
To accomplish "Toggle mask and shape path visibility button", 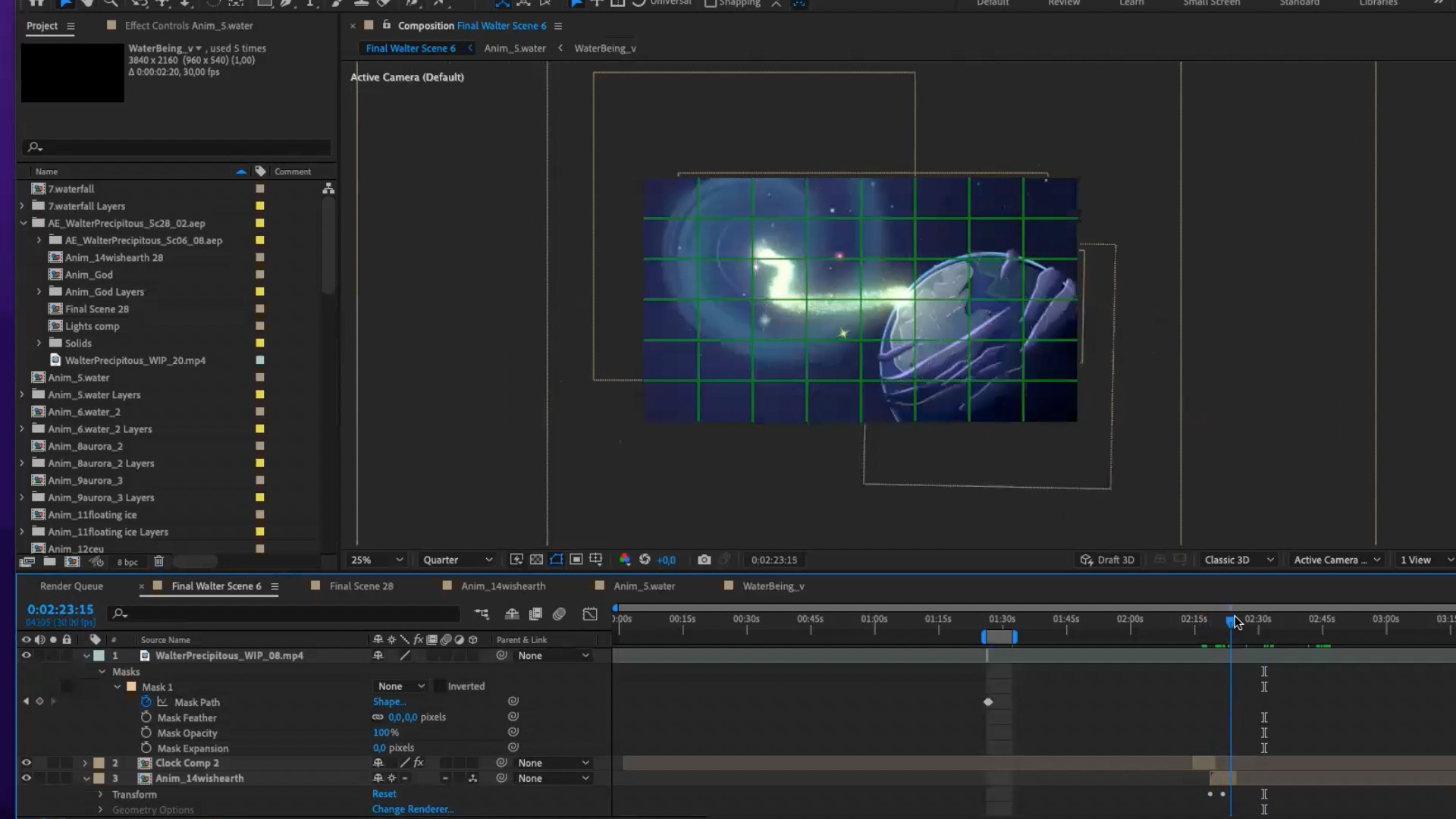I will click(557, 560).
